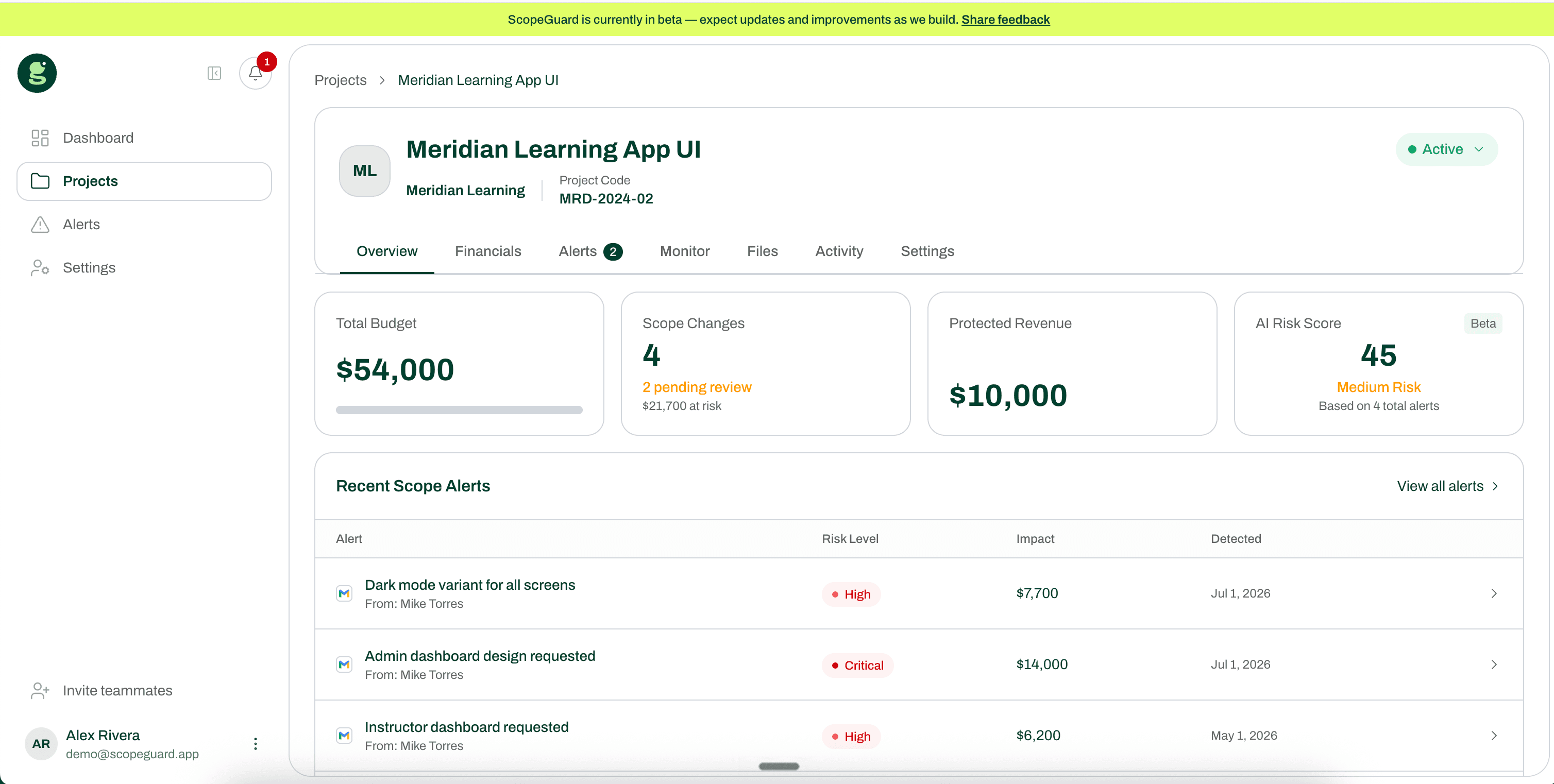Click the ML project avatar
Viewport: 1554px width, 784px height.
[x=364, y=171]
